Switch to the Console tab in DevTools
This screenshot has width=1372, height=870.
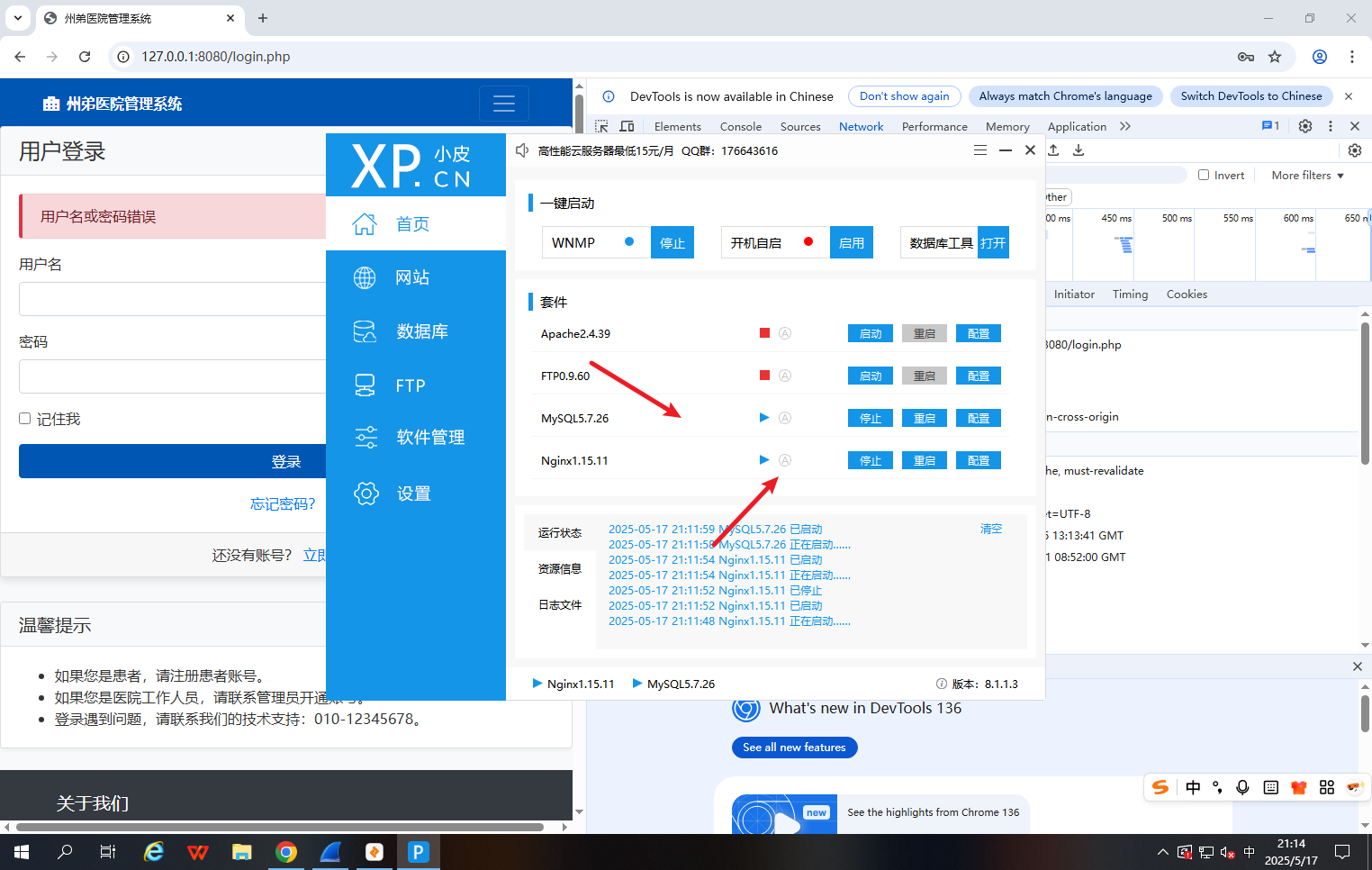tap(741, 127)
